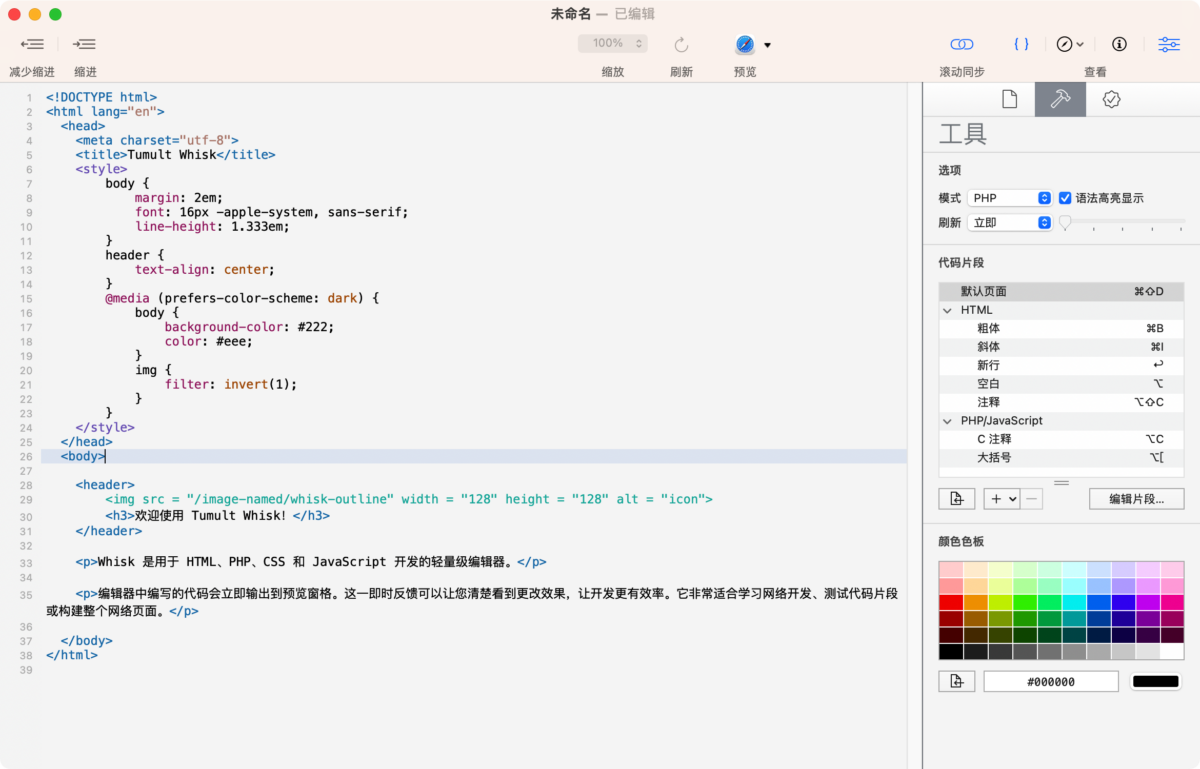Open the PHP mode dropdown
The width and height of the screenshot is (1200, 769).
coord(1010,198)
